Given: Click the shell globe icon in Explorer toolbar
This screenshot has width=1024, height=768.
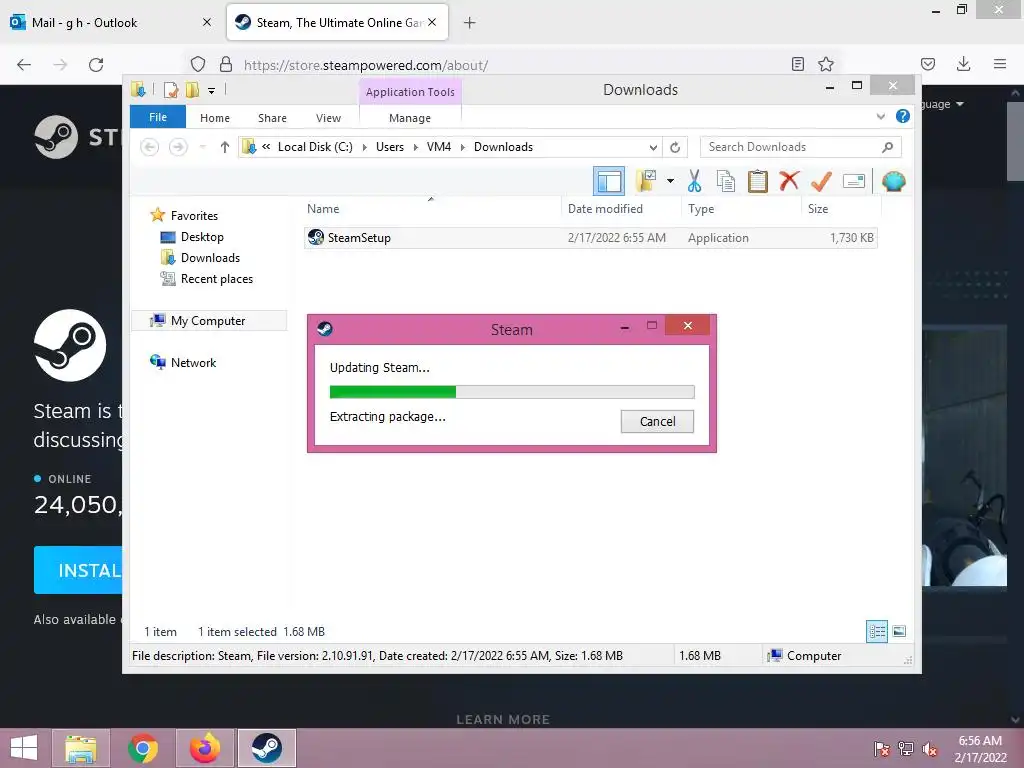Looking at the screenshot, I should [893, 181].
